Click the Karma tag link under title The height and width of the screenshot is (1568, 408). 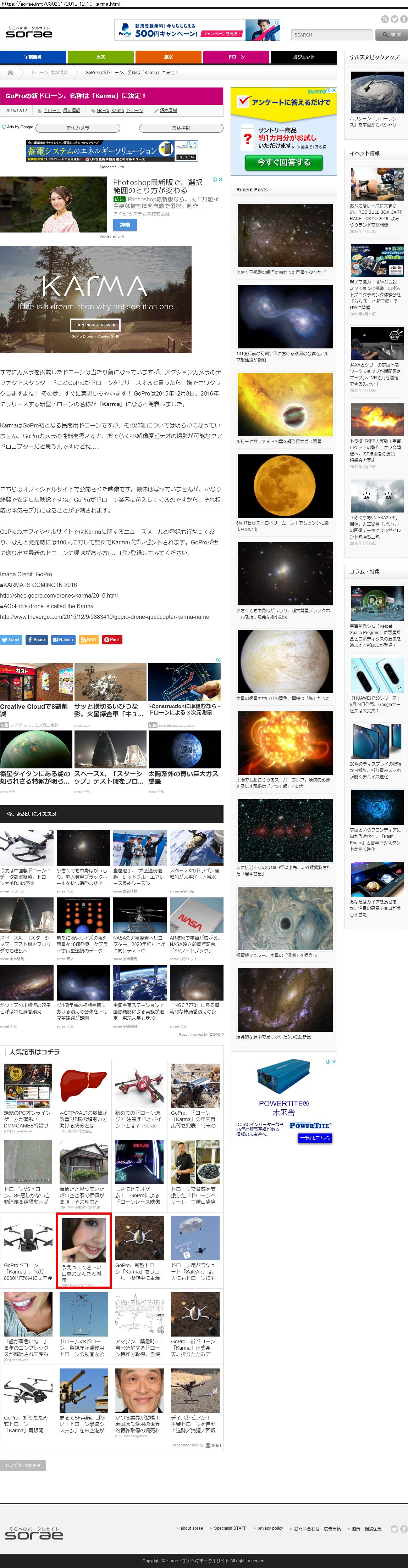pyautogui.click(x=117, y=111)
